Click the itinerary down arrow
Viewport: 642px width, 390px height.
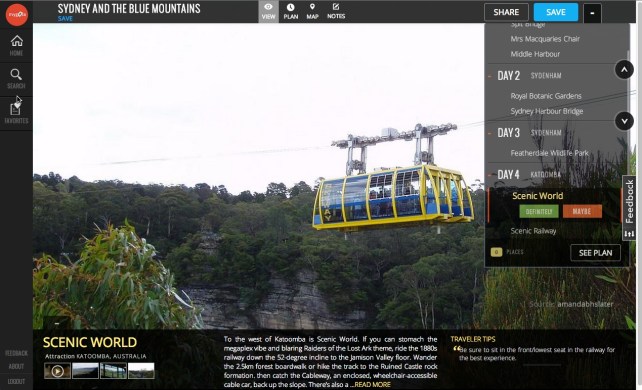coord(624,121)
